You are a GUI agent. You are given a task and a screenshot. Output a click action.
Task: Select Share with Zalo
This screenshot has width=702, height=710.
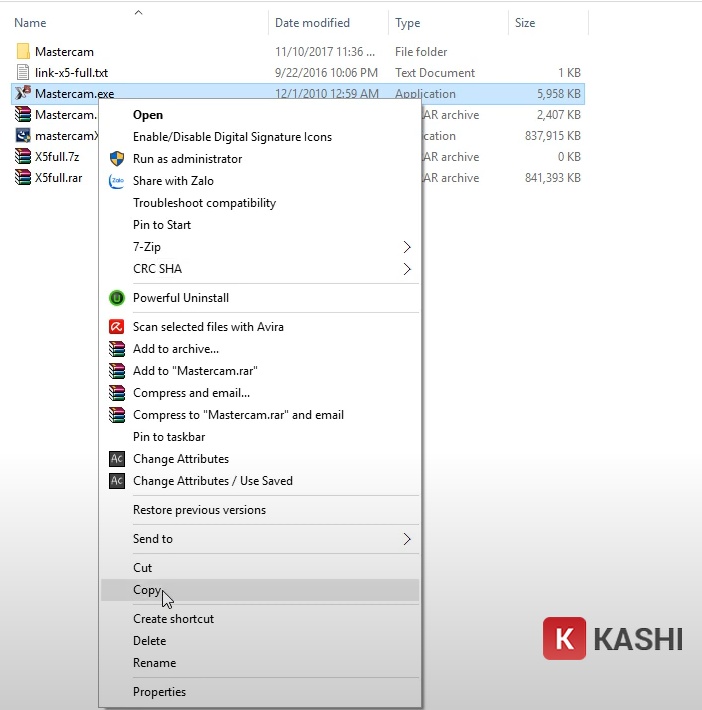pyautogui.click(x=173, y=181)
